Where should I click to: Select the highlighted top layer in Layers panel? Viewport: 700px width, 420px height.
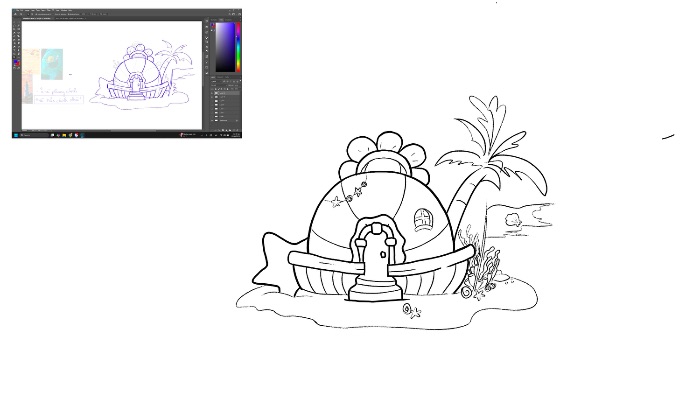coord(225,93)
